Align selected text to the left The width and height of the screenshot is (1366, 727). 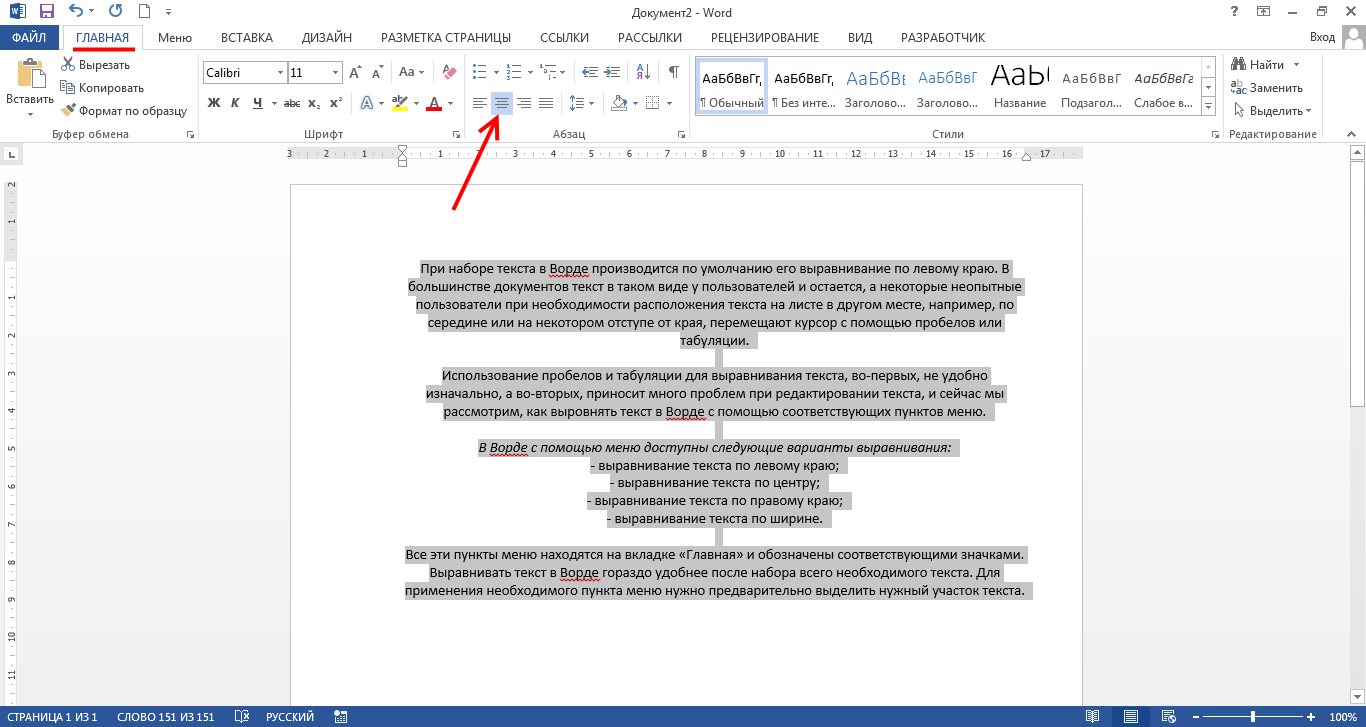pyautogui.click(x=480, y=103)
